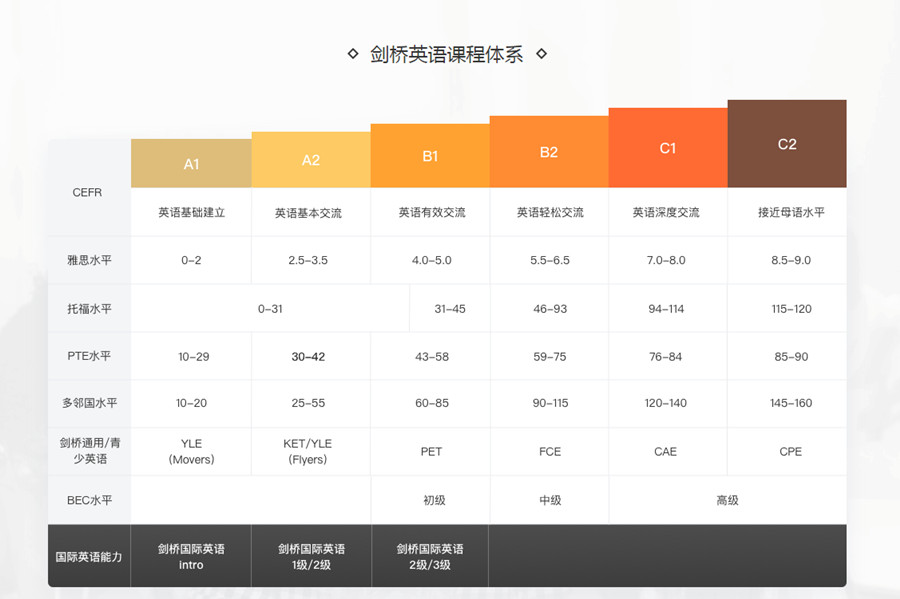Open the 剑桥国际英语 intro cell
Screen dimensions: 900x599
click(191, 556)
